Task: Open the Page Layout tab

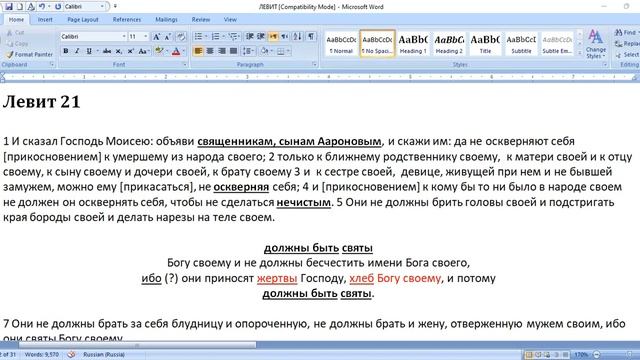Action: tap(83, 20)
